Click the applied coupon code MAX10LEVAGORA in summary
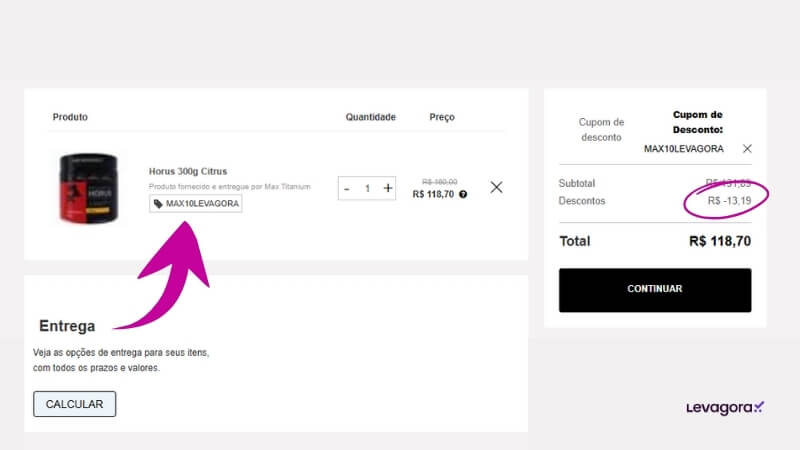 683,149
